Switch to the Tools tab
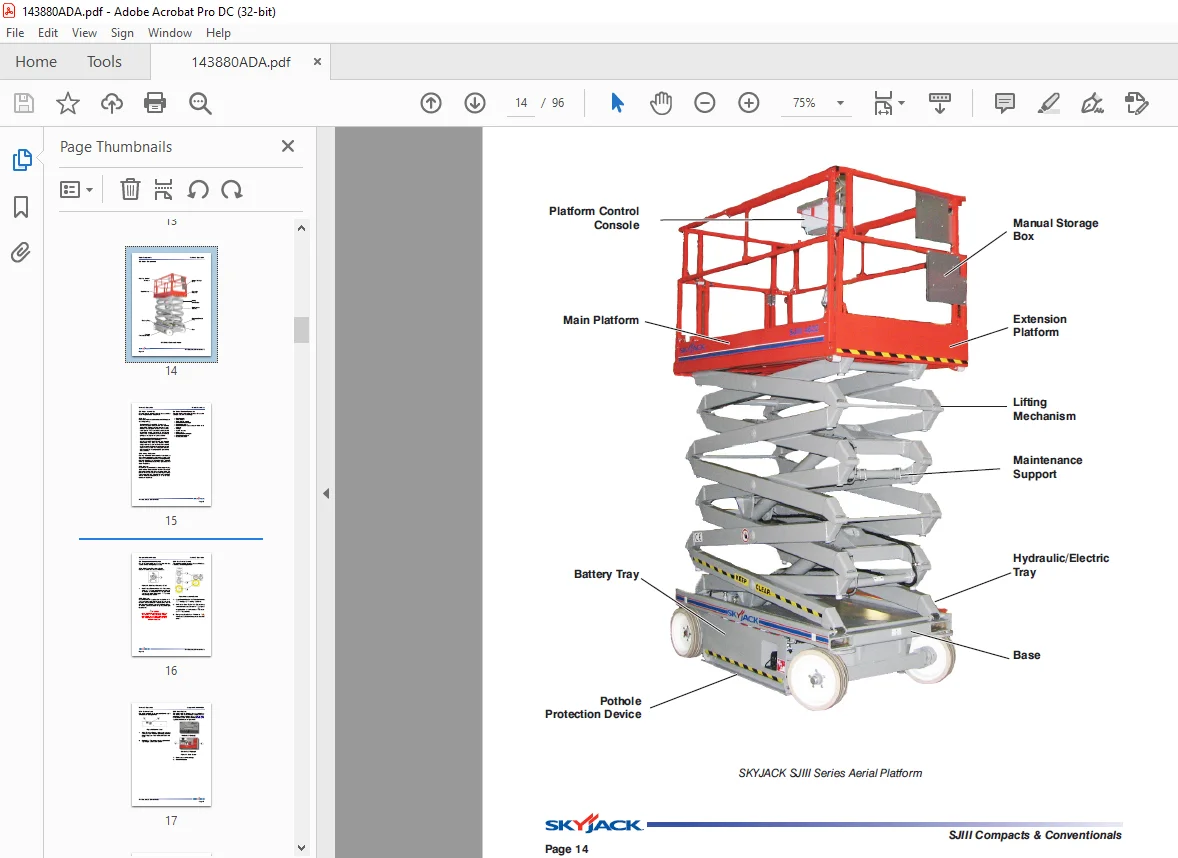 click(104, 62)
